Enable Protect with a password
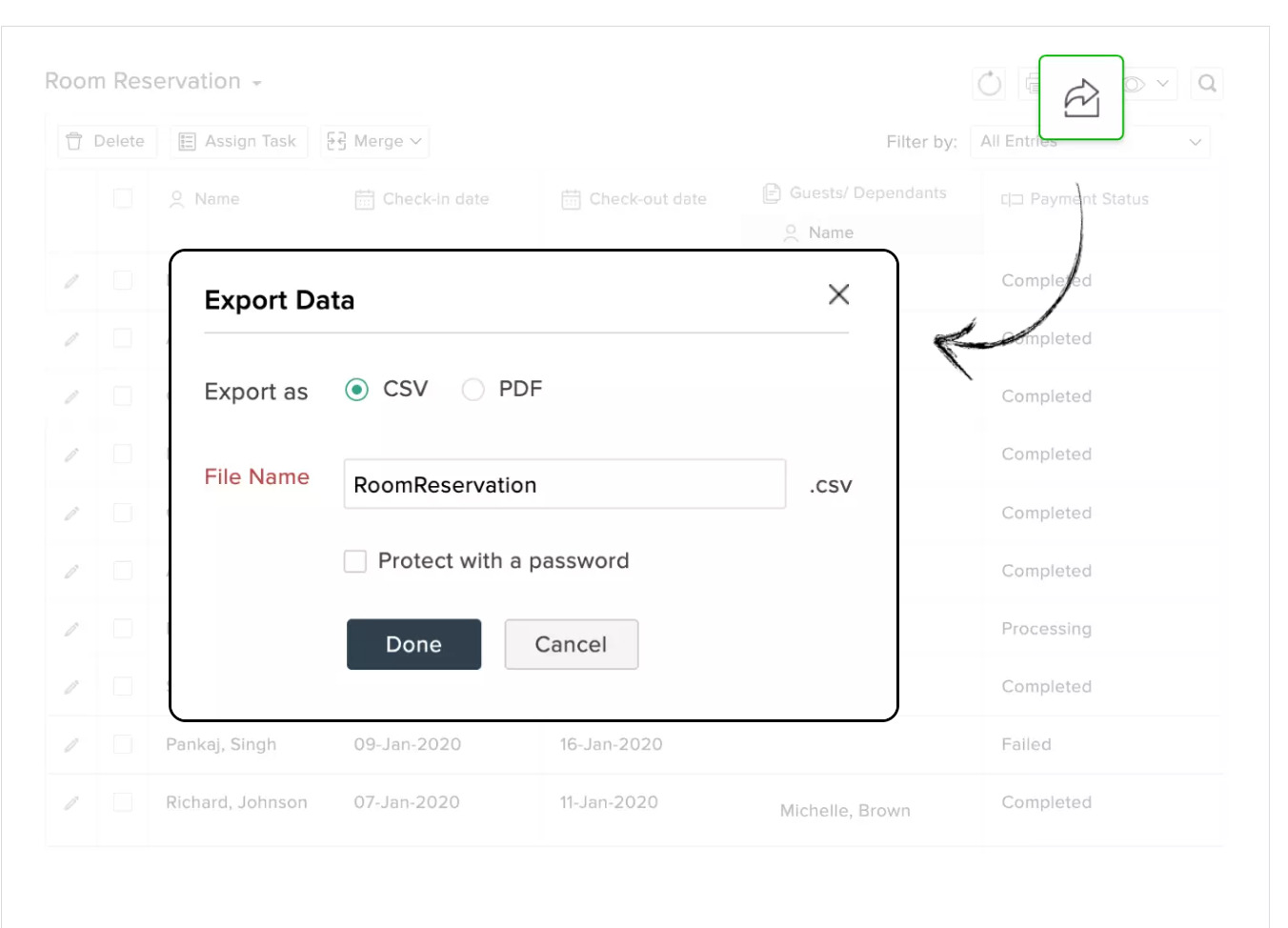Image resolution: width=1288 pixels, height=928 pixels. pos(354,561)
